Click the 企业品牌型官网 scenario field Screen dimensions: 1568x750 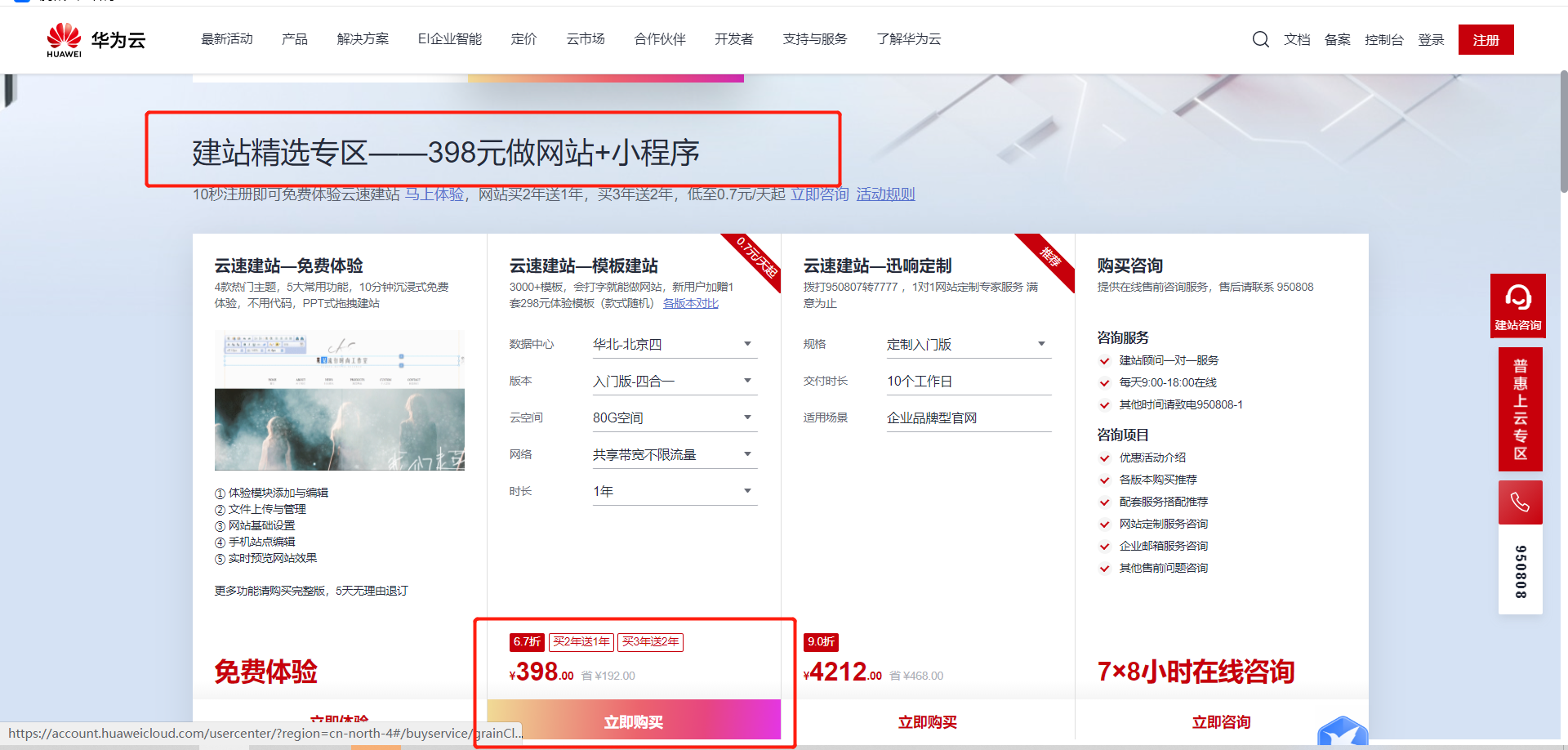click(969, 417)
